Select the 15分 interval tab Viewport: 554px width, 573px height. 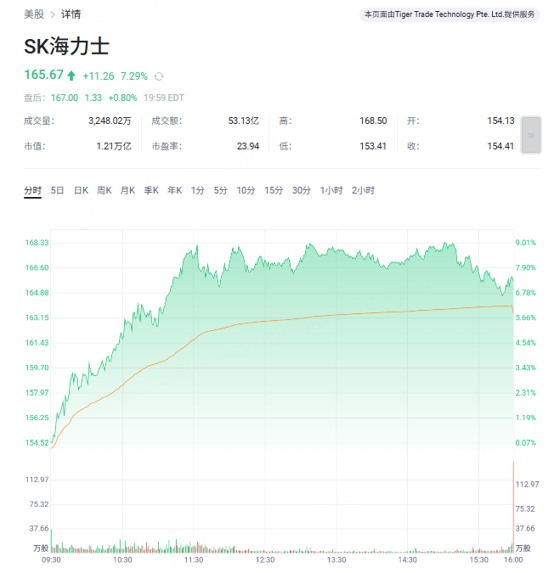pyautogui.click(x=274, y=190)
